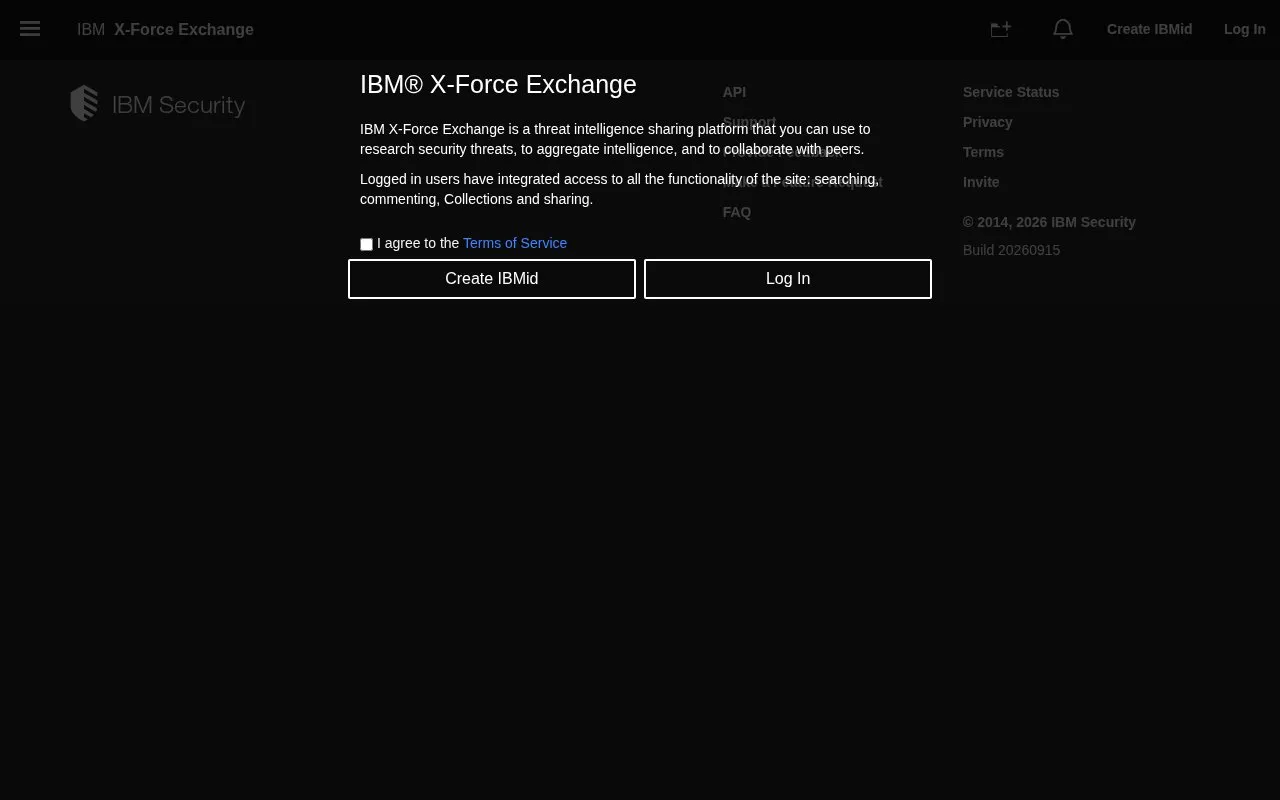This screenshot has width=1280, height=800.
Task: Tick the Terms of Service agreement checkbox
Action: [x=366, y=244]
